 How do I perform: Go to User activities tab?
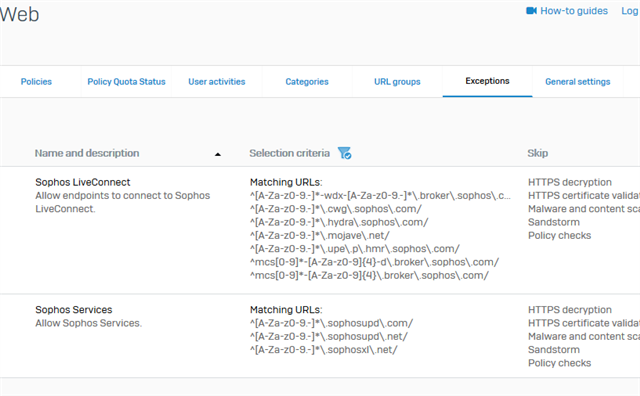click(x=217, y=82)
